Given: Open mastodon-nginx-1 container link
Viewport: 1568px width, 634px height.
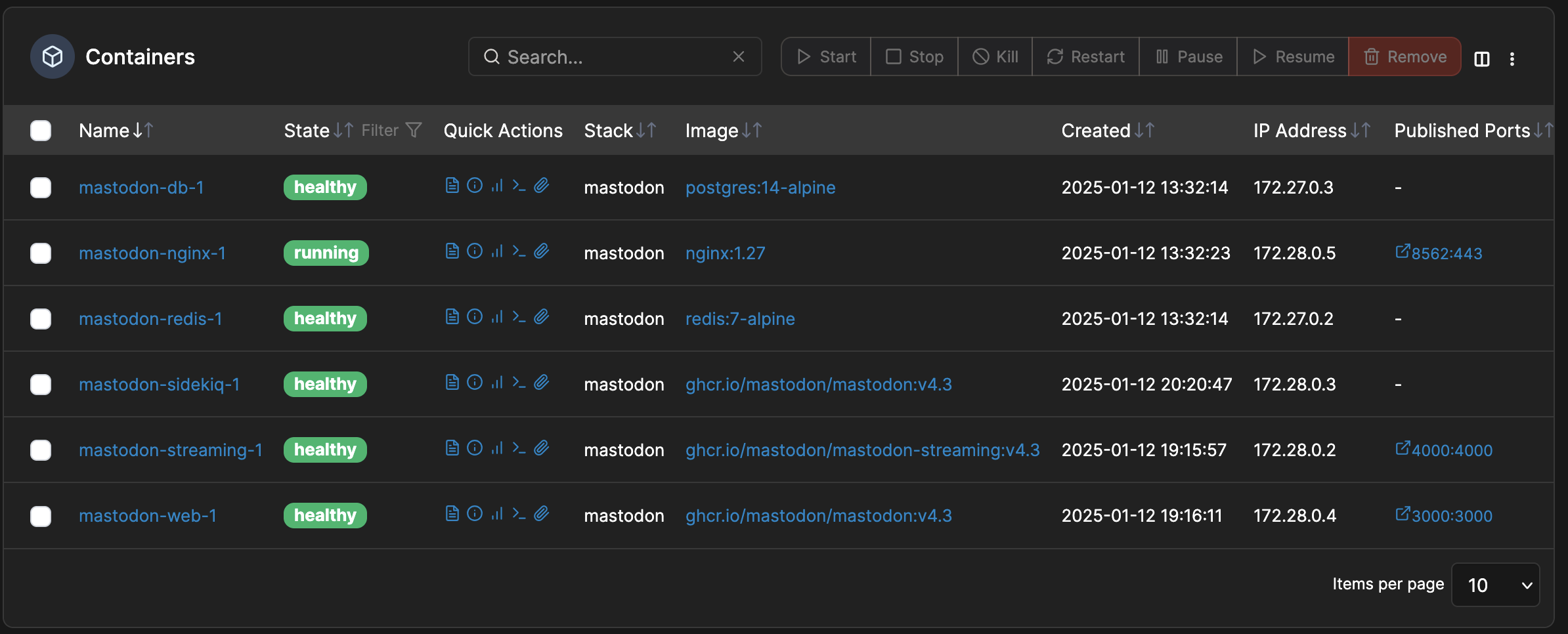Looking at the screenshot, I should point(152,253).
